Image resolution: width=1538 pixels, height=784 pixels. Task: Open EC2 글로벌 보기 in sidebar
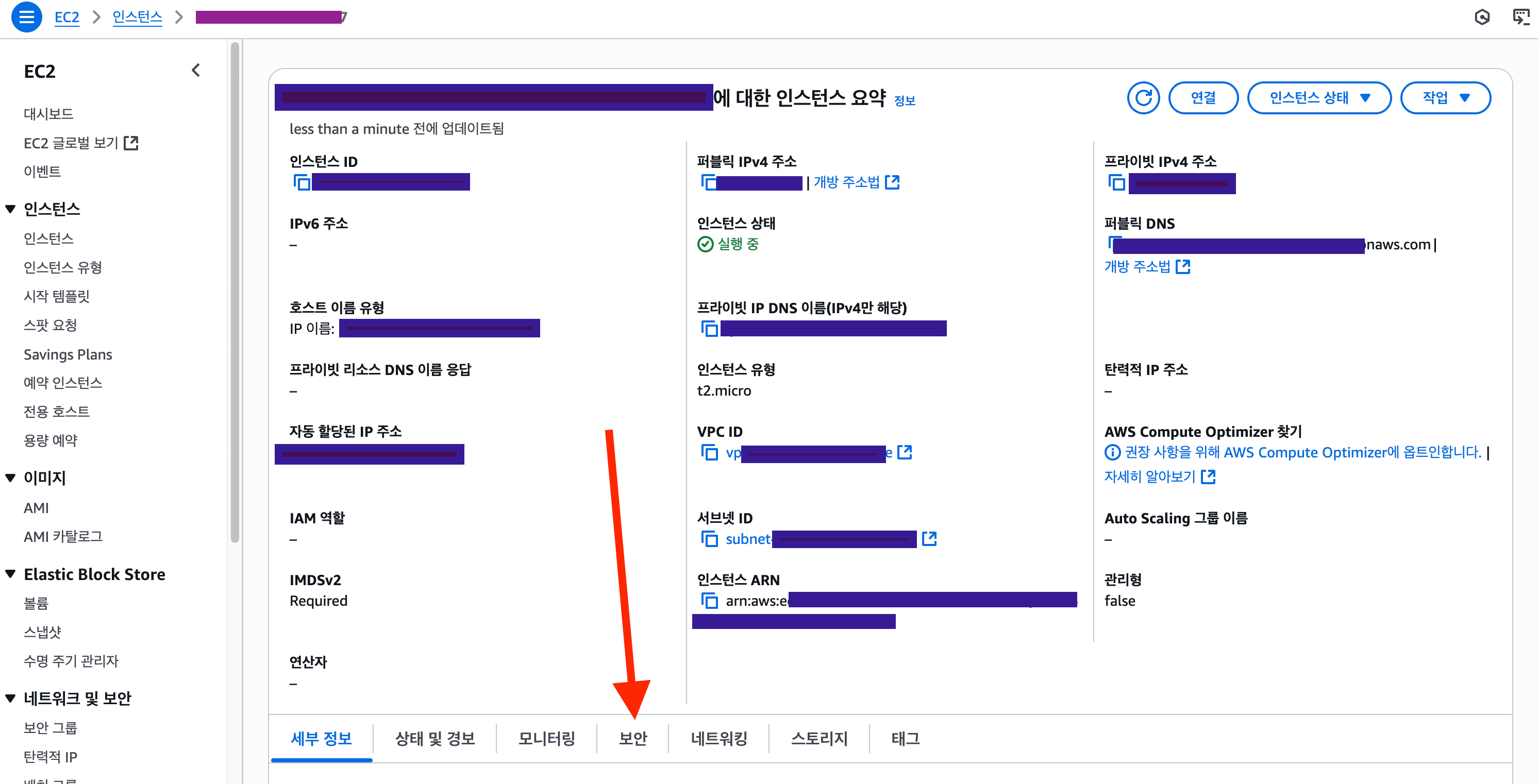[x=71, y=143]
